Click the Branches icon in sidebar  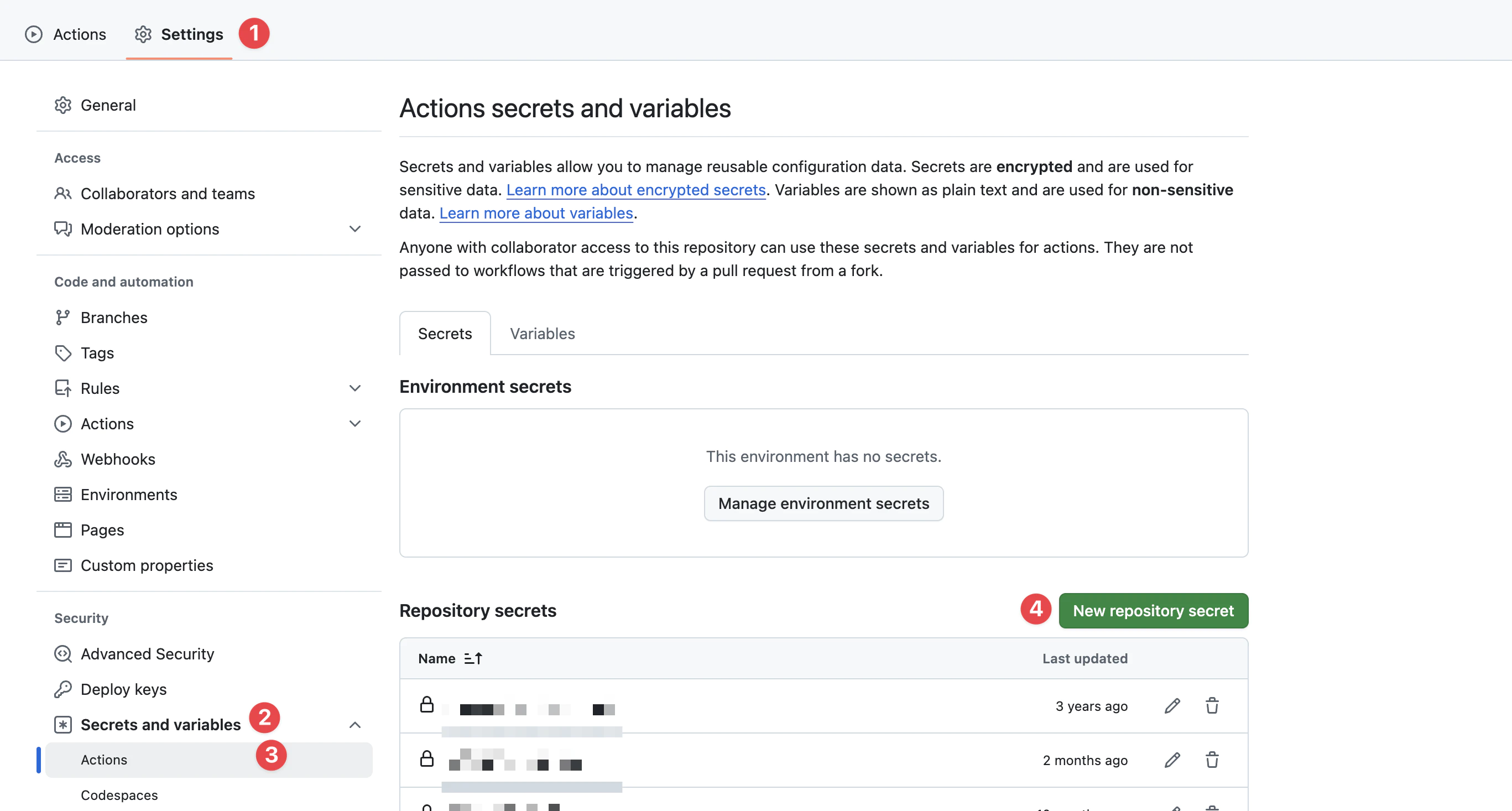pos(63,317)
